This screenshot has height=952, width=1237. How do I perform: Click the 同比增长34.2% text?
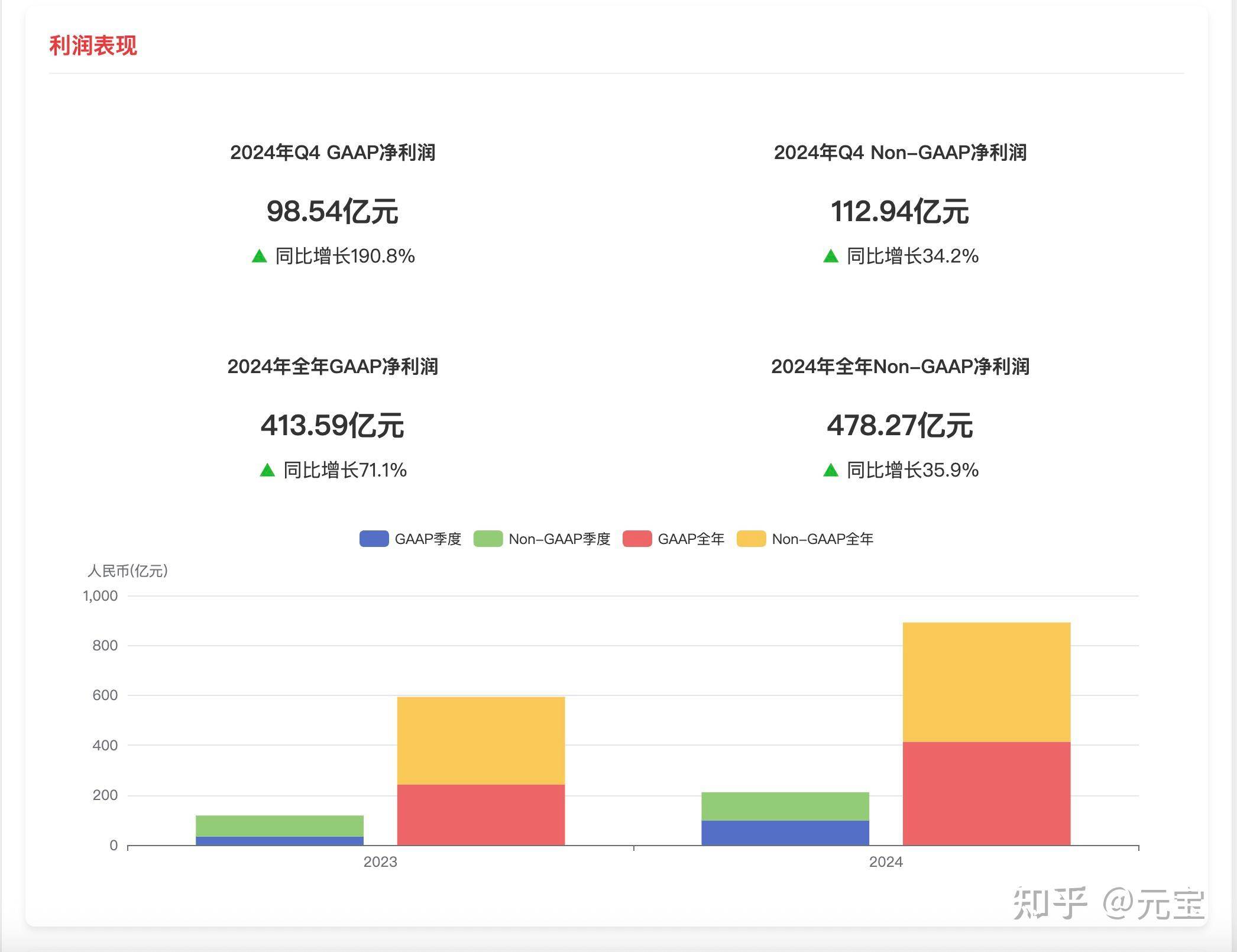(913, 256)
